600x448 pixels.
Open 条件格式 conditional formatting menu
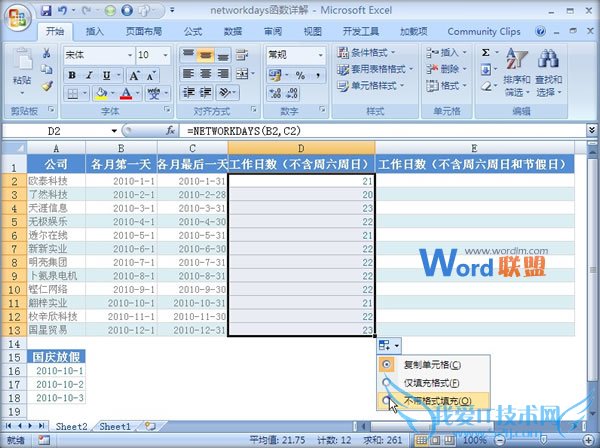(366, 52)
